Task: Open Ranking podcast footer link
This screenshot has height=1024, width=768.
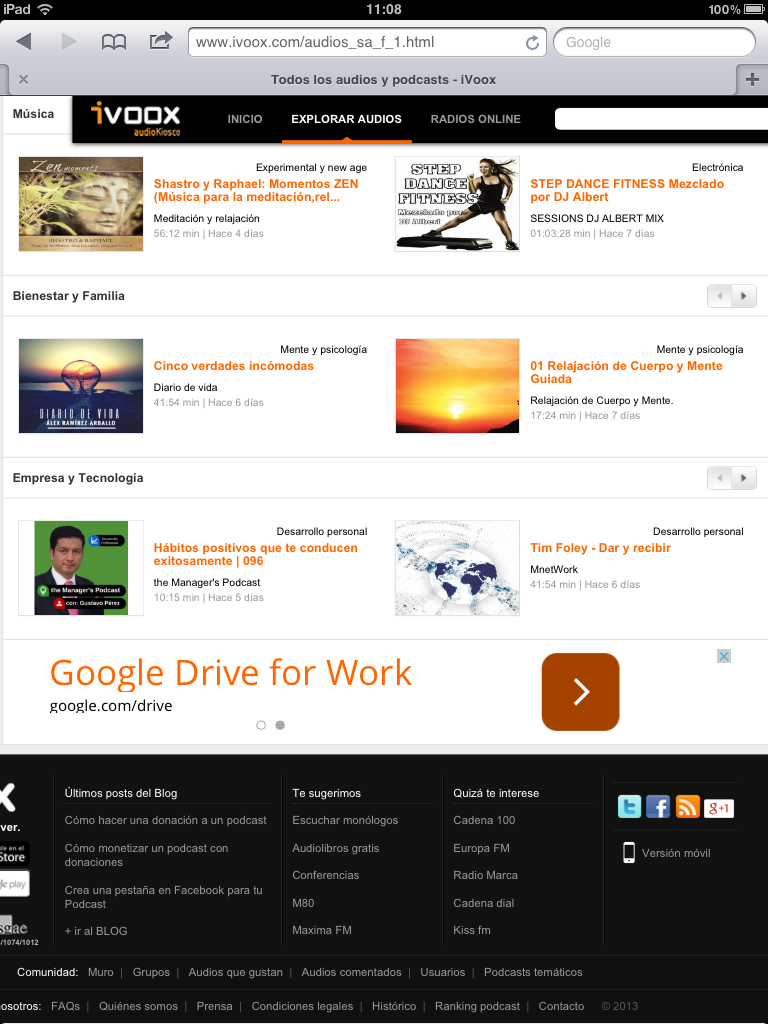Action: (x=477, y=1006)
